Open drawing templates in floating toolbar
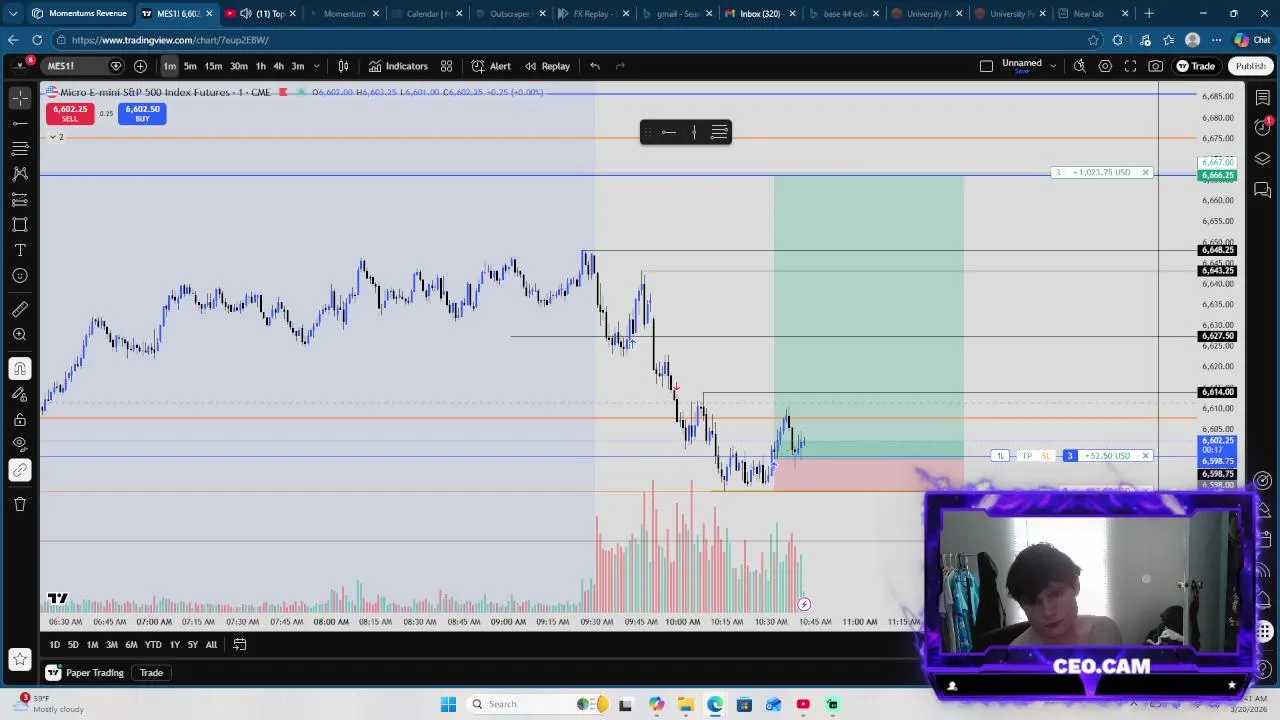 tap(719, 132)
